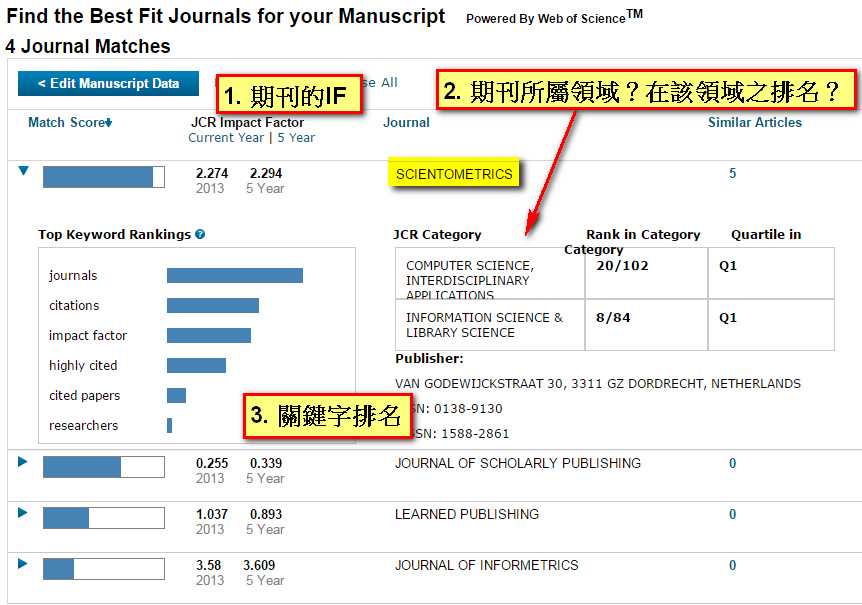862x605 pixels.
Task: Expand the Journal of Informetrics row
Action: tap(23, 563)
